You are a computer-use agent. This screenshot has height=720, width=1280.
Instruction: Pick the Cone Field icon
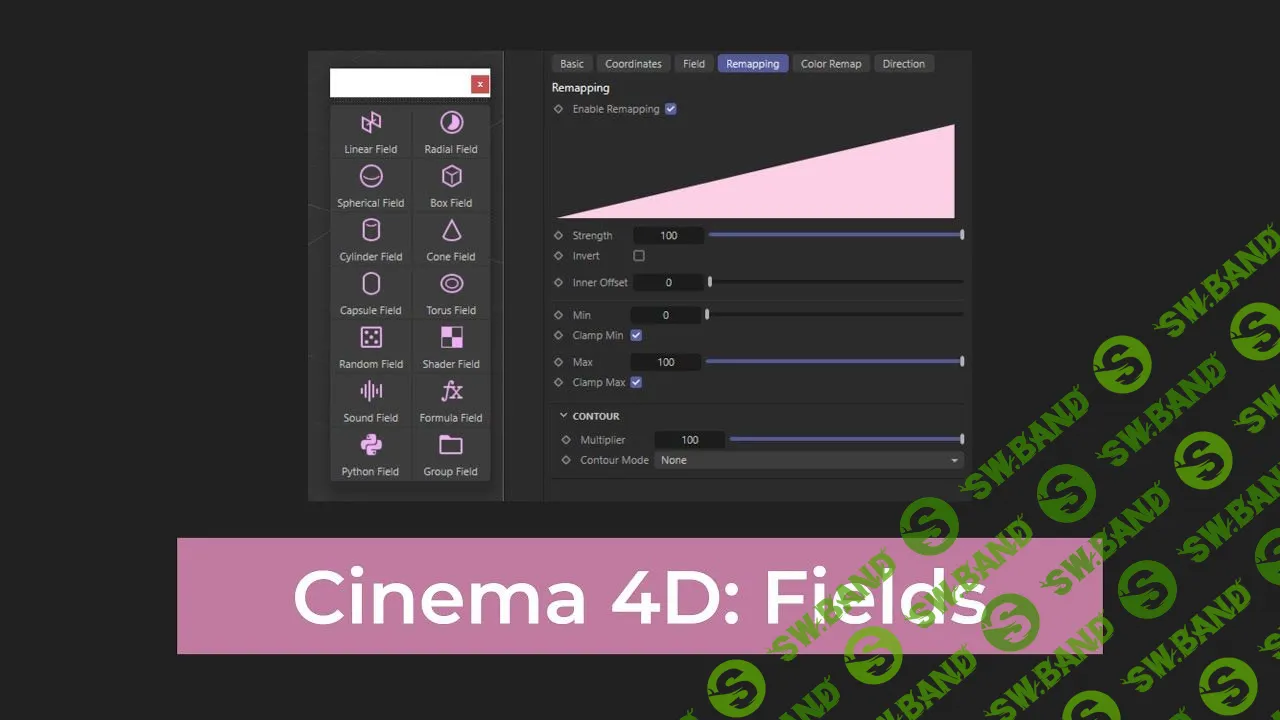tap(452, 230)
